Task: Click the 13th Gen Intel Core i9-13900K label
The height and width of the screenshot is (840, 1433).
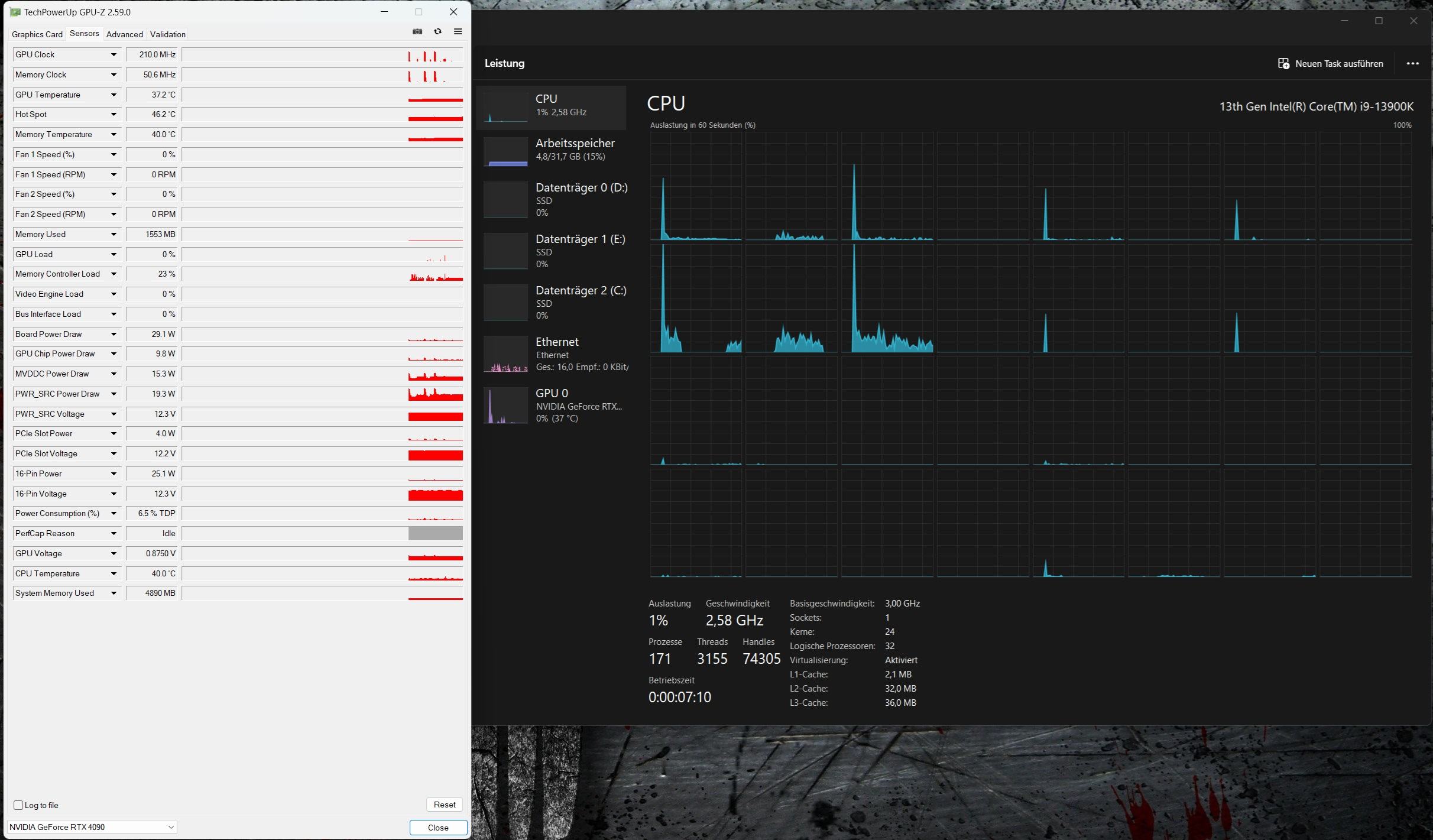Action: pos(1316,106)
